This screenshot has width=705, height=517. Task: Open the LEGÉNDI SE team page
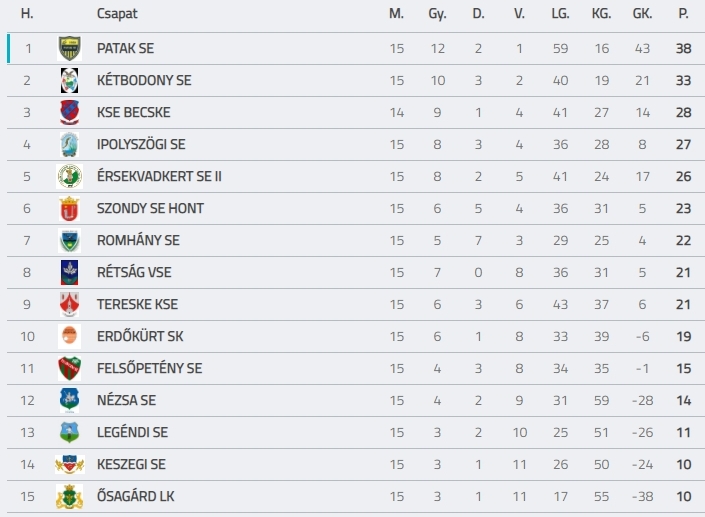(132, 432)
